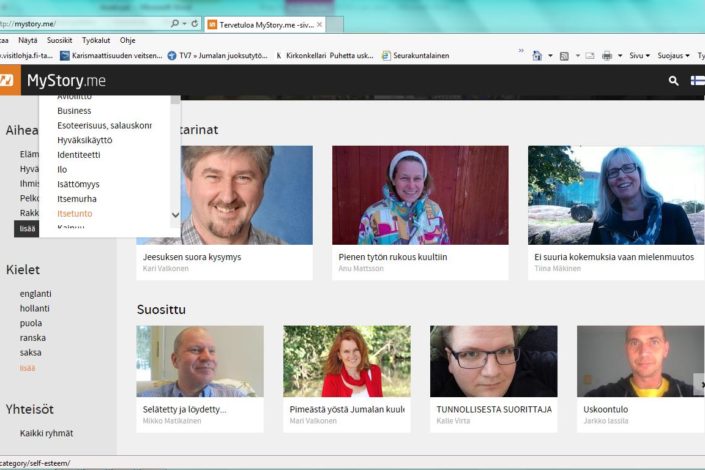This screenshot has width=705, height=470.
Task: Open the Sivu dropdown menu
Action: pos(639,56)
